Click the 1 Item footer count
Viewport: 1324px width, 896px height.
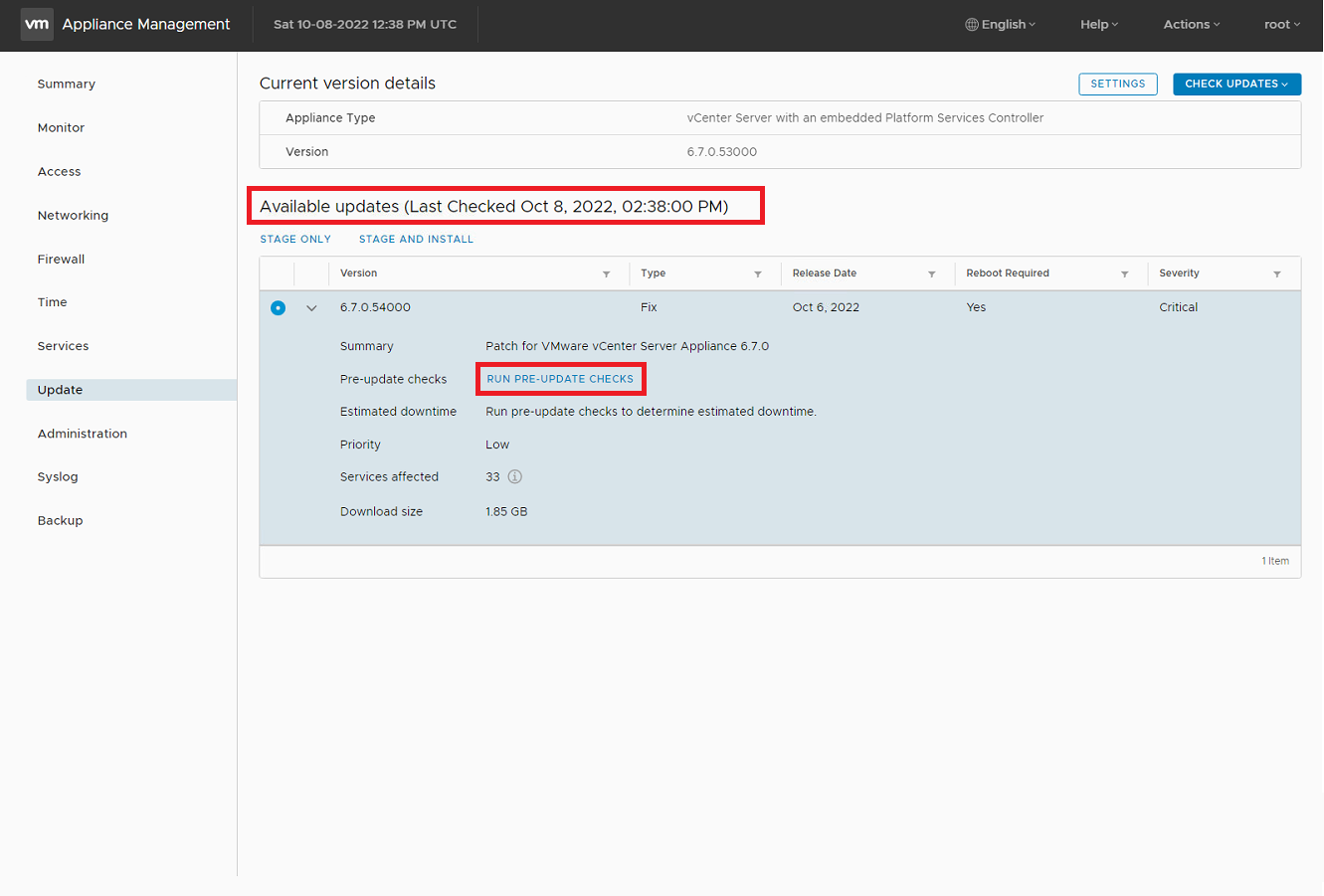pos(1275,561)
